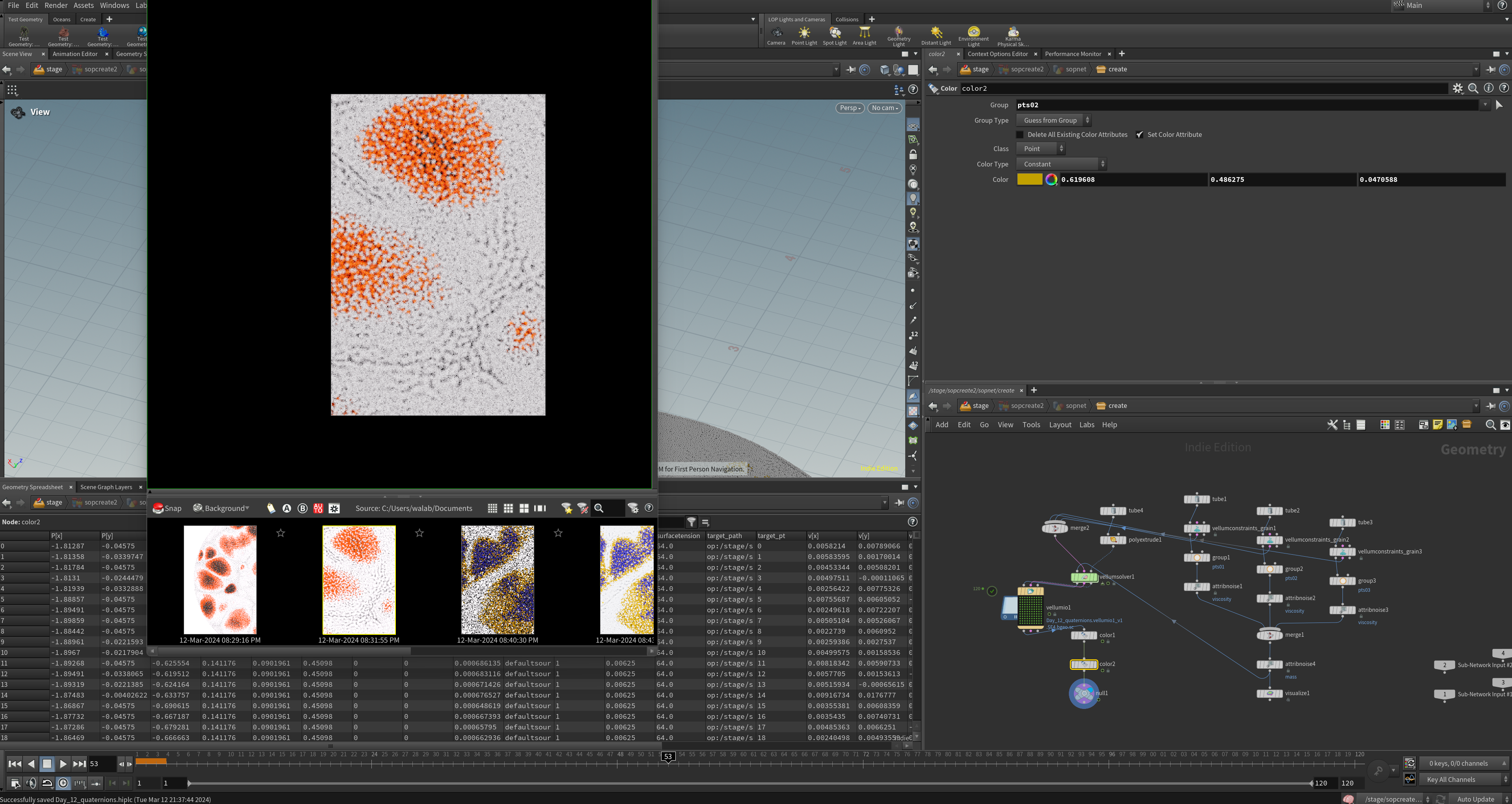Add an Environment Light from the shelf
Screen dimensions: 1512x804
pos(974,36)
